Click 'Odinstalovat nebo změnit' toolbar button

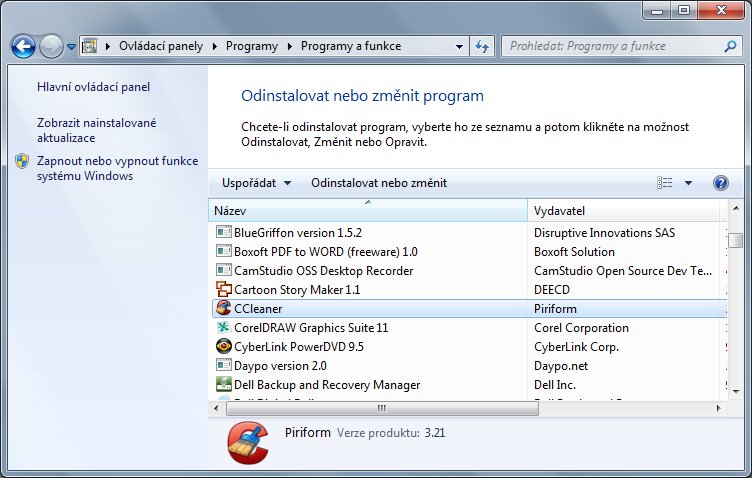(x=379, y=183)
